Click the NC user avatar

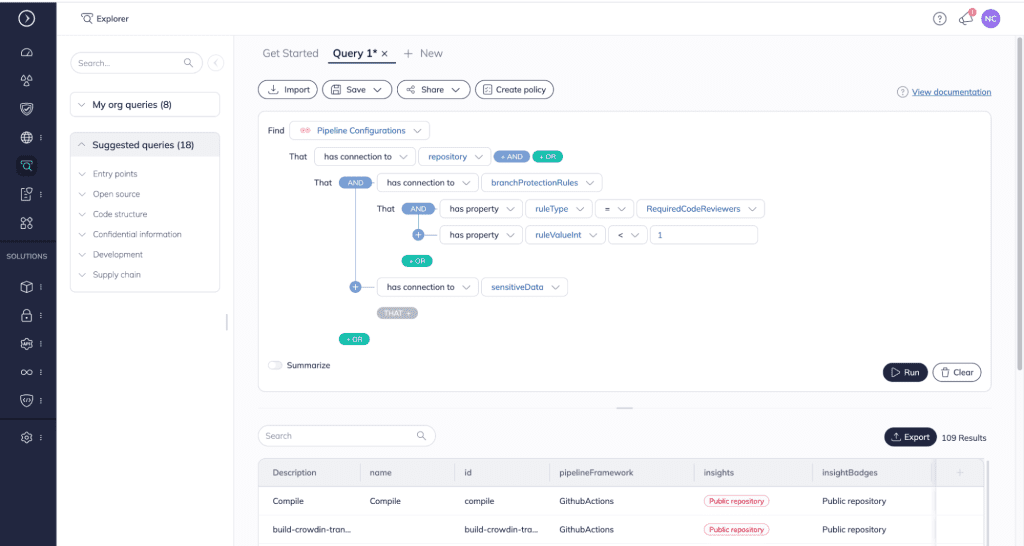click(x=990, y=18)
